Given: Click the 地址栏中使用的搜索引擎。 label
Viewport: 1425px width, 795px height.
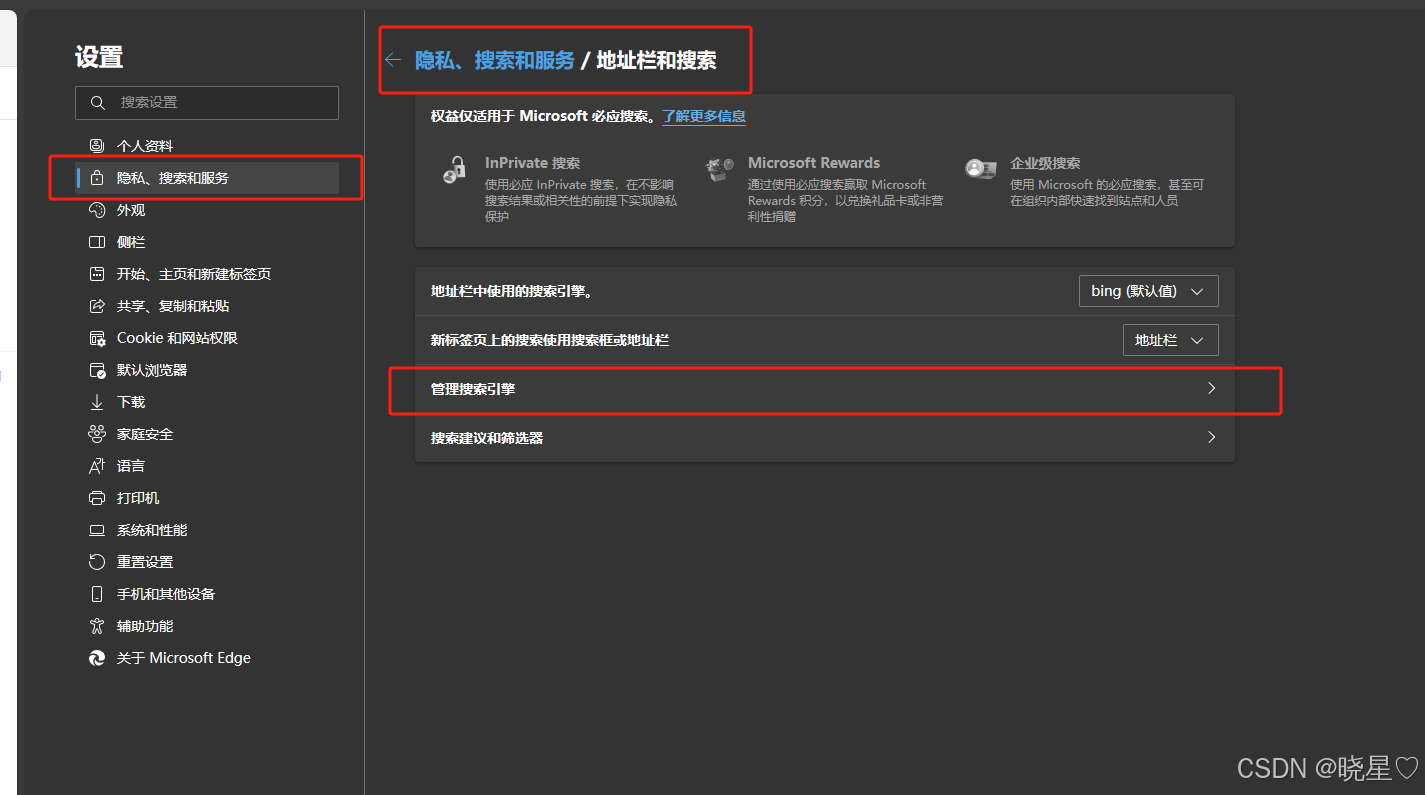Looking at the screenshot, I should click(x=512, y=292).
